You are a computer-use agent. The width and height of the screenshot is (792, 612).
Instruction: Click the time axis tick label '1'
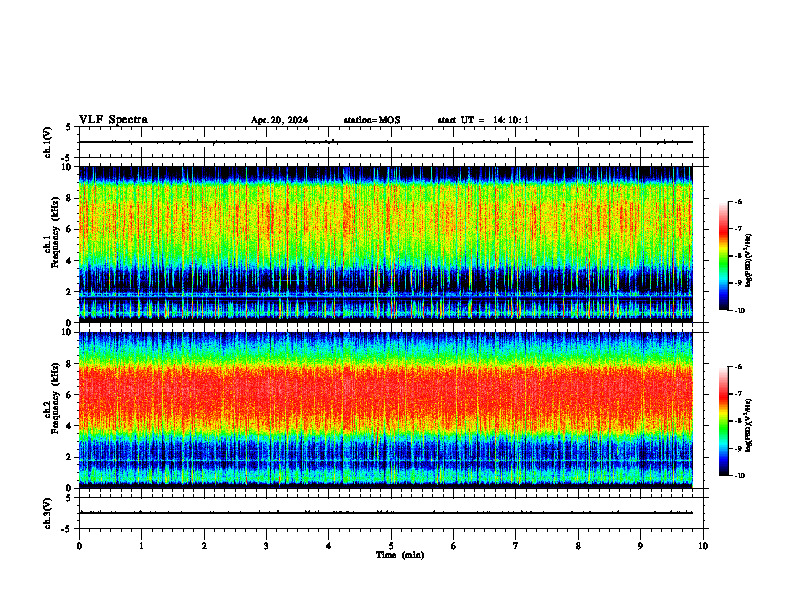click(141, 546)
